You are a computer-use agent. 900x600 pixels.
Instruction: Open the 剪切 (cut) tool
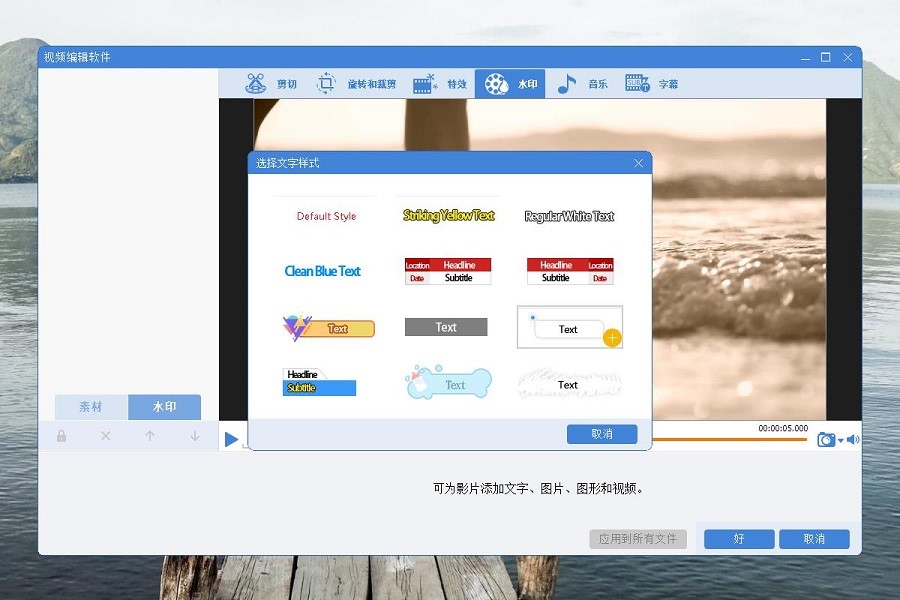[271, 84]
